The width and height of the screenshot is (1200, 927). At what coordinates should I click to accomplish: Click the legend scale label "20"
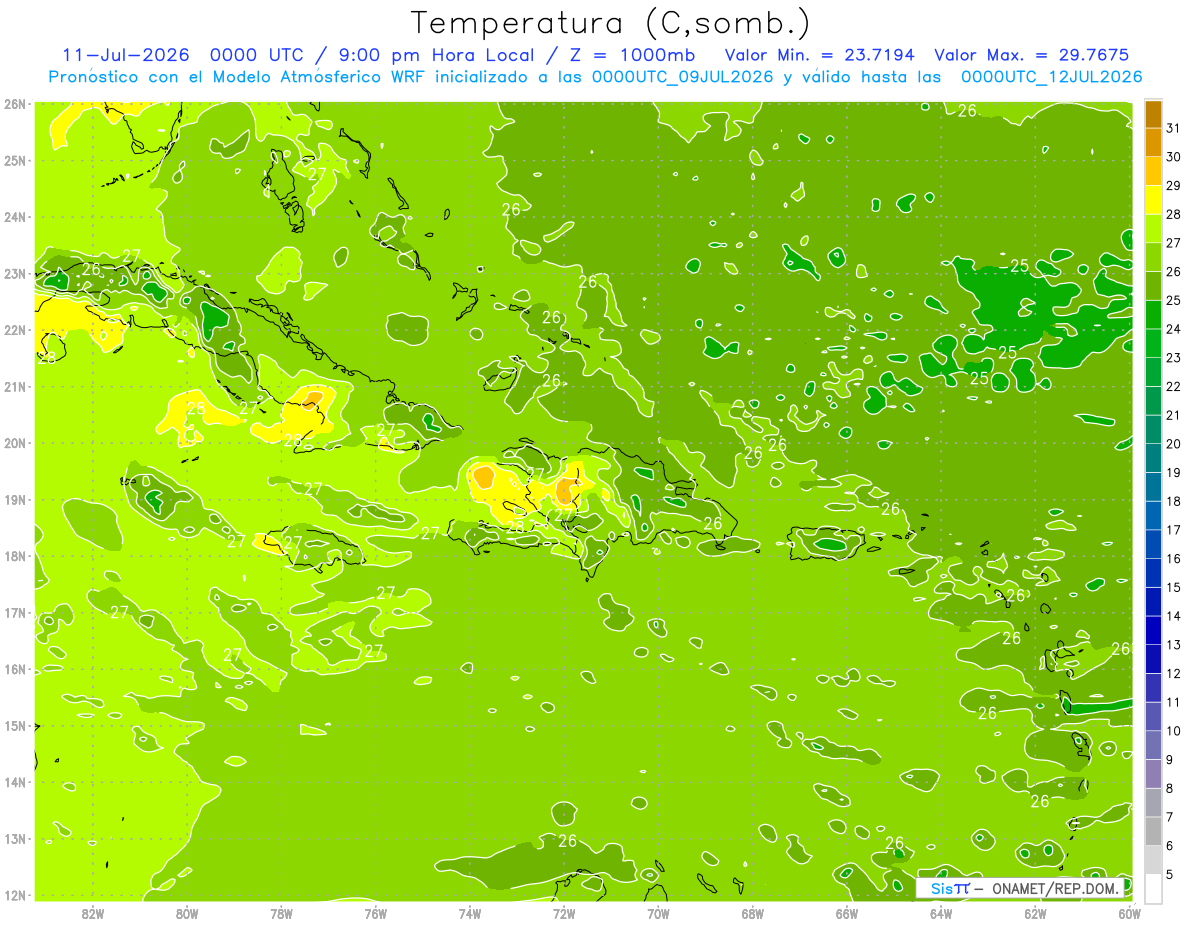[x=1173, y=444]
